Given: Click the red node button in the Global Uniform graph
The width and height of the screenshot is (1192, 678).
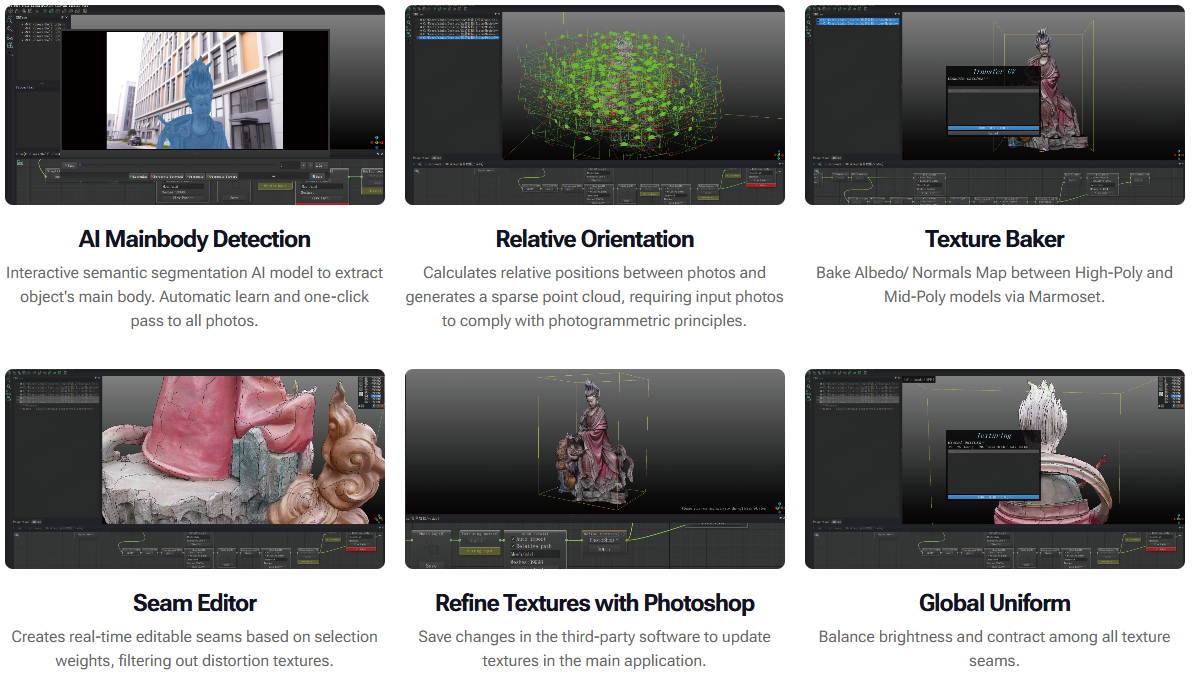Looking at the screenshot, I should (x=1160, y=548).
